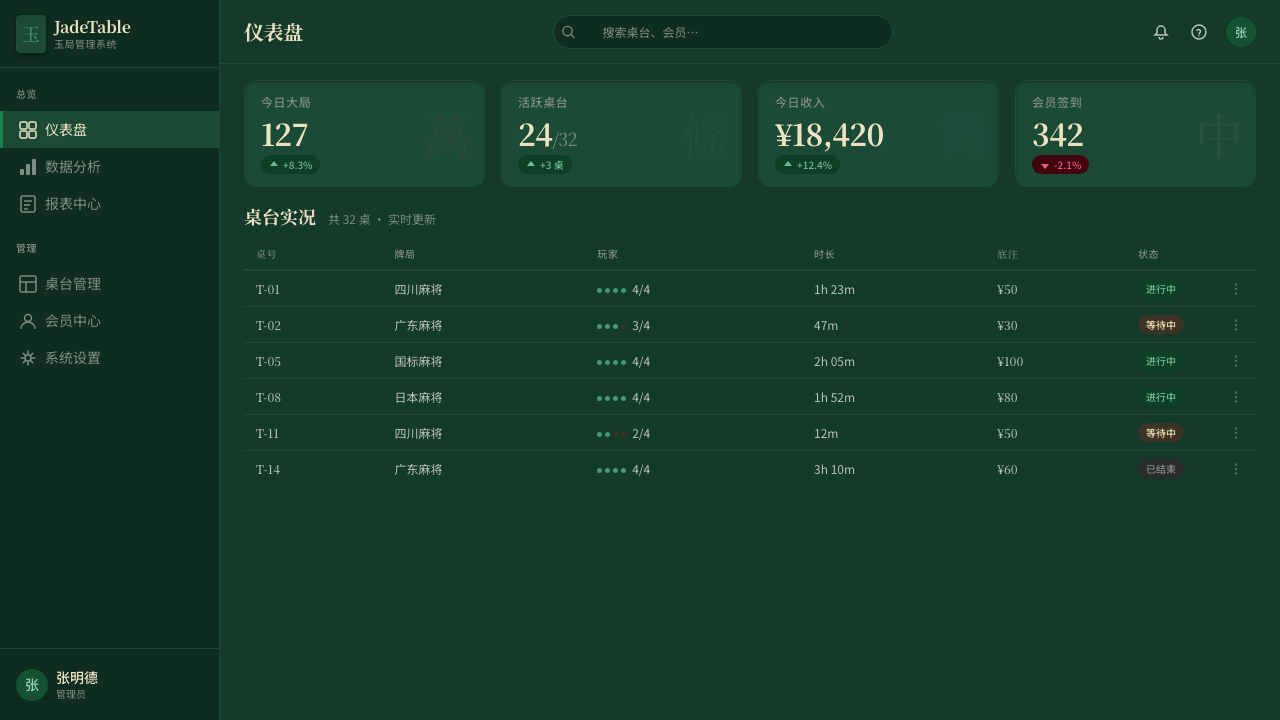Select table number T-05
Image resolution: width=1280 pixels, height=720 pixels.
point(268,362)
